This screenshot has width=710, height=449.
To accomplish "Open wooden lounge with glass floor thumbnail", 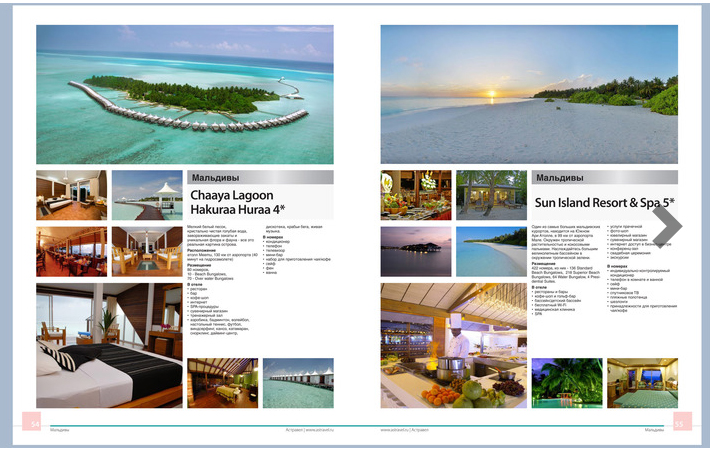I will (x=147, y=251).
